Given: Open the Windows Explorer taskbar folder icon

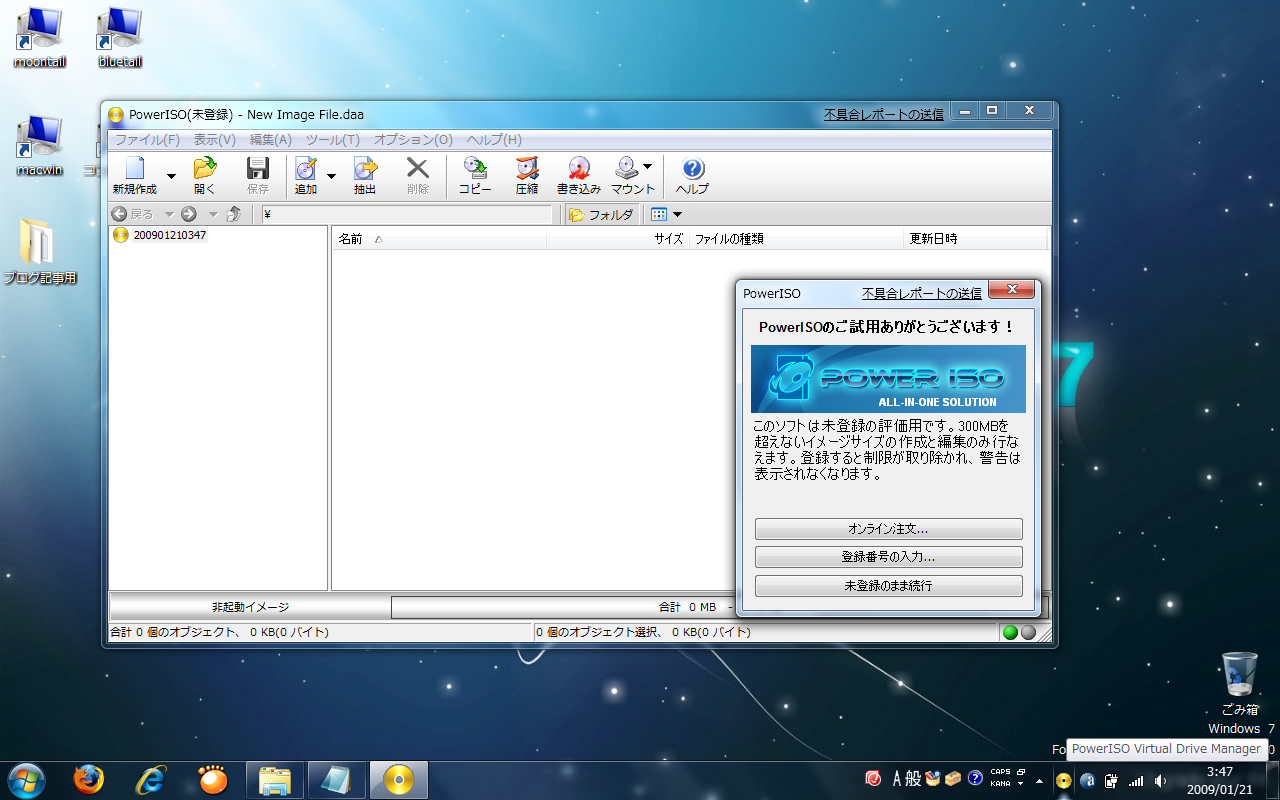Looking at the screenshot, I should click(275, 780).
